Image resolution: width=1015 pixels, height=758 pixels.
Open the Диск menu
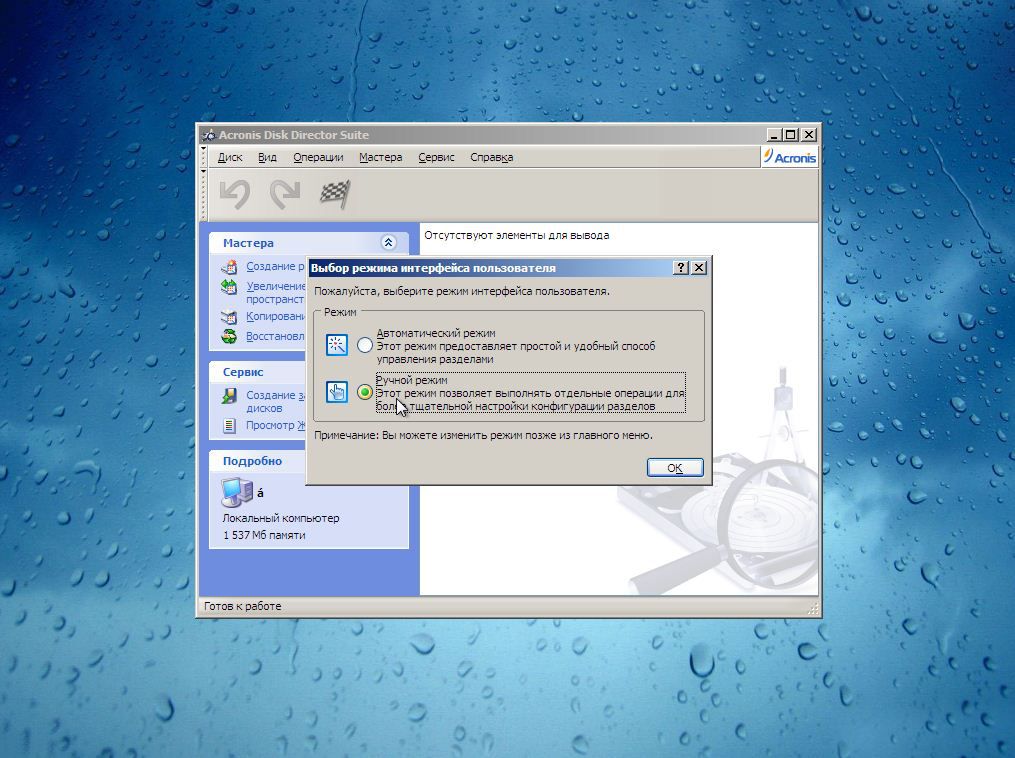230,157
